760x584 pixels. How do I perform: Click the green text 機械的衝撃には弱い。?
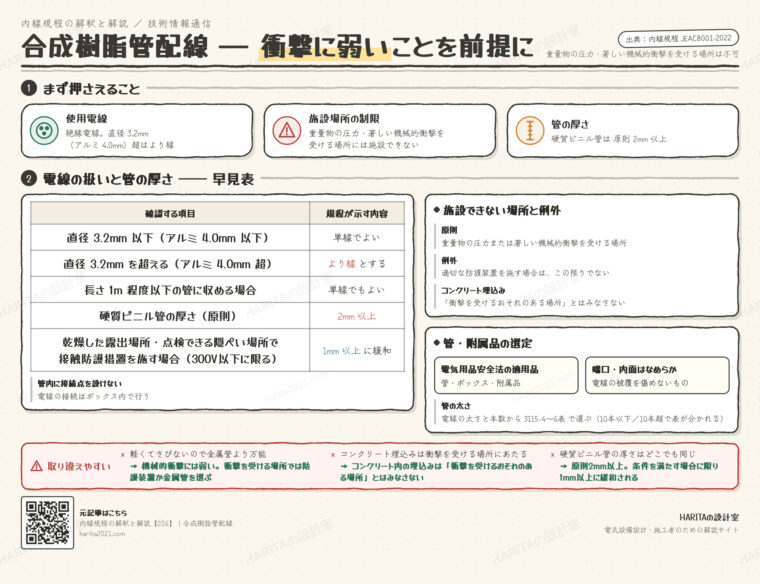coord(181,466)
